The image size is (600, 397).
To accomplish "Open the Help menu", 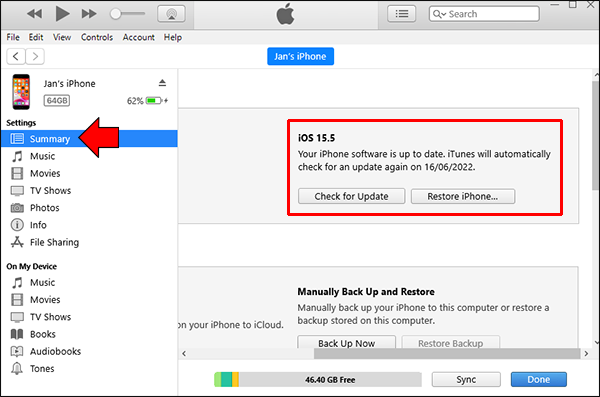I will click(173, 37).
